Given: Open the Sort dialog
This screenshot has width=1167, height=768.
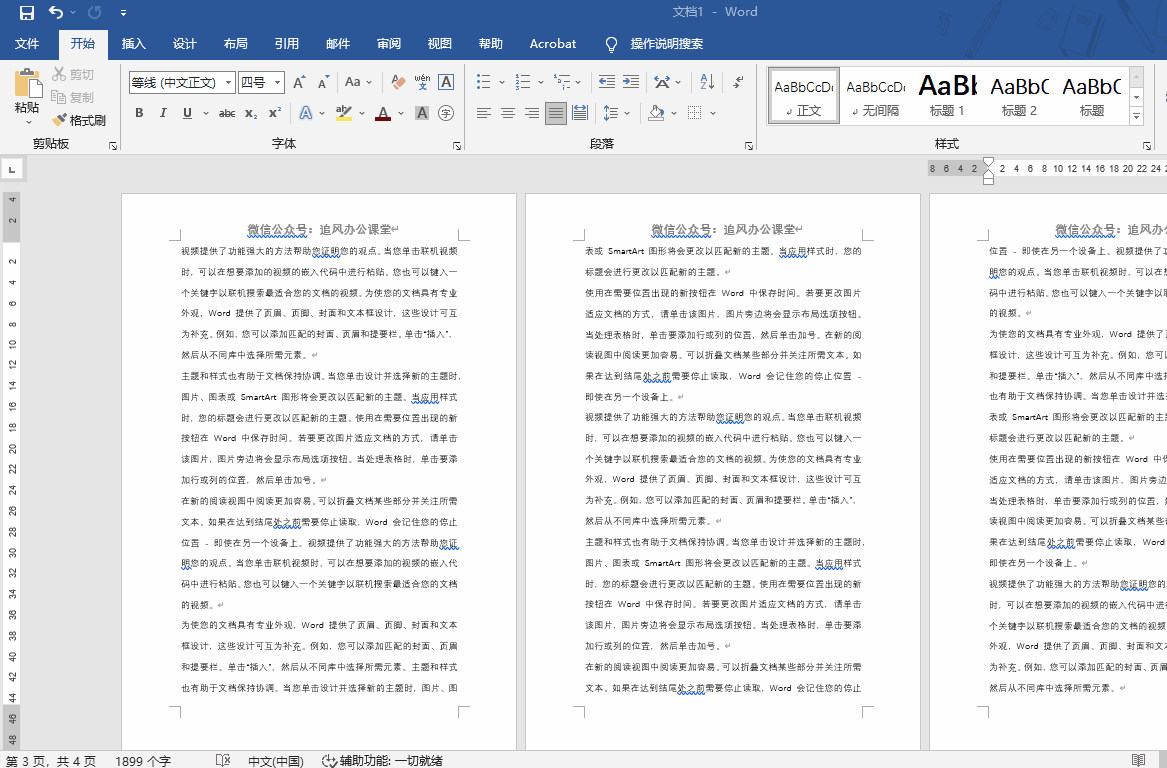Looking at the screenshot, I should 706,82.
